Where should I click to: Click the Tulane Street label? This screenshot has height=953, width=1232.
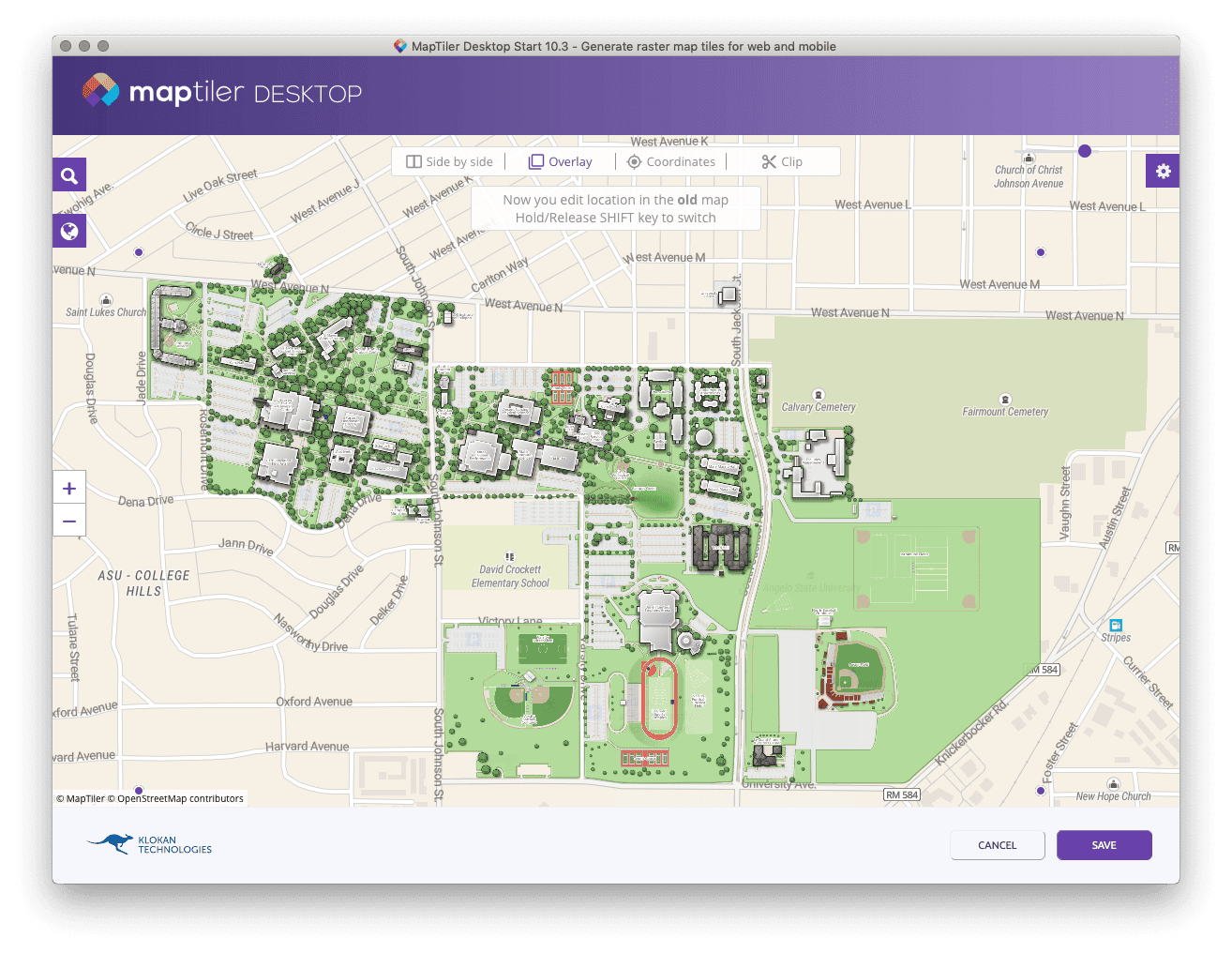73,647
